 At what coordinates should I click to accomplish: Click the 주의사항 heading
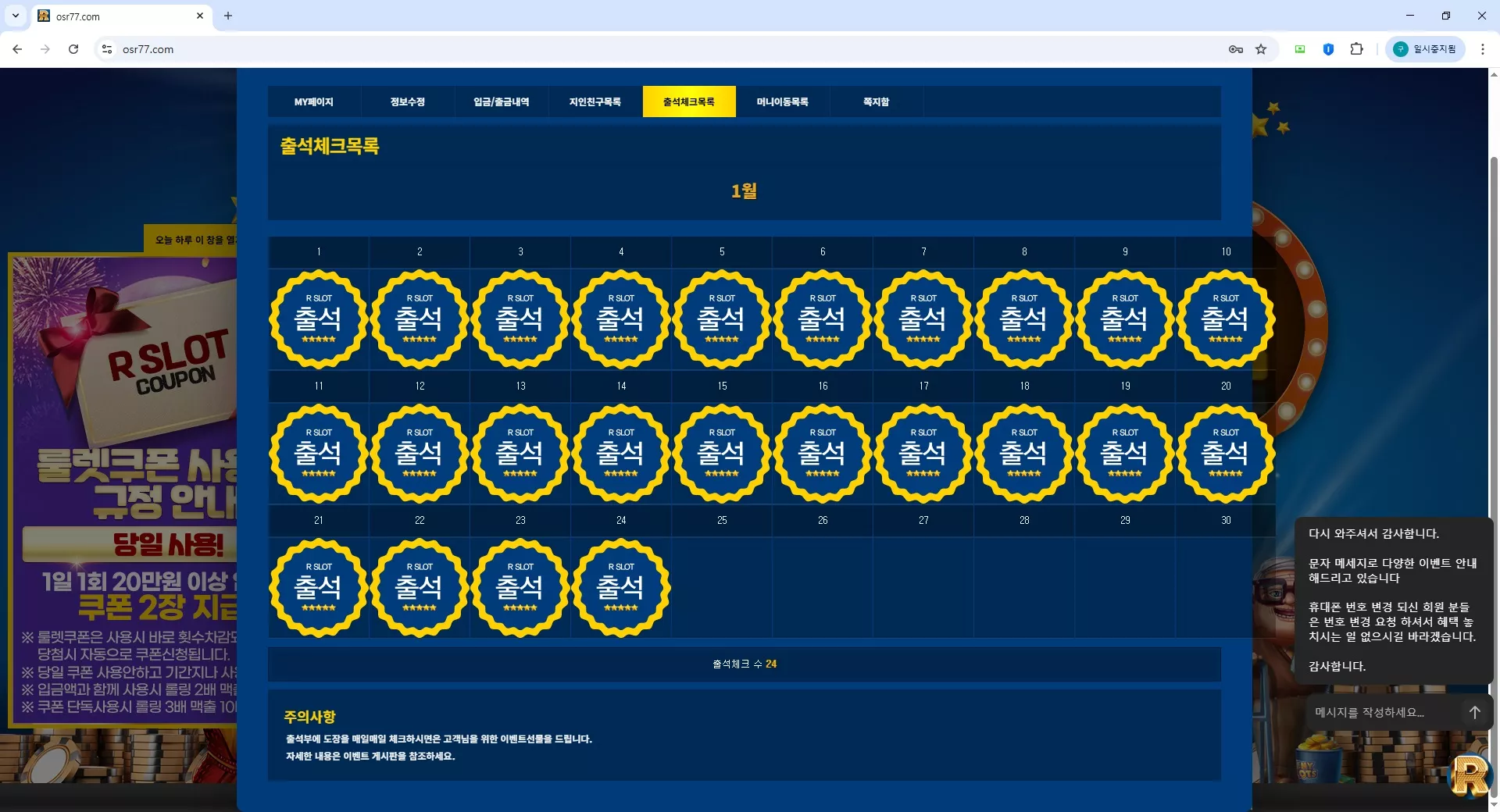[309, 716]
